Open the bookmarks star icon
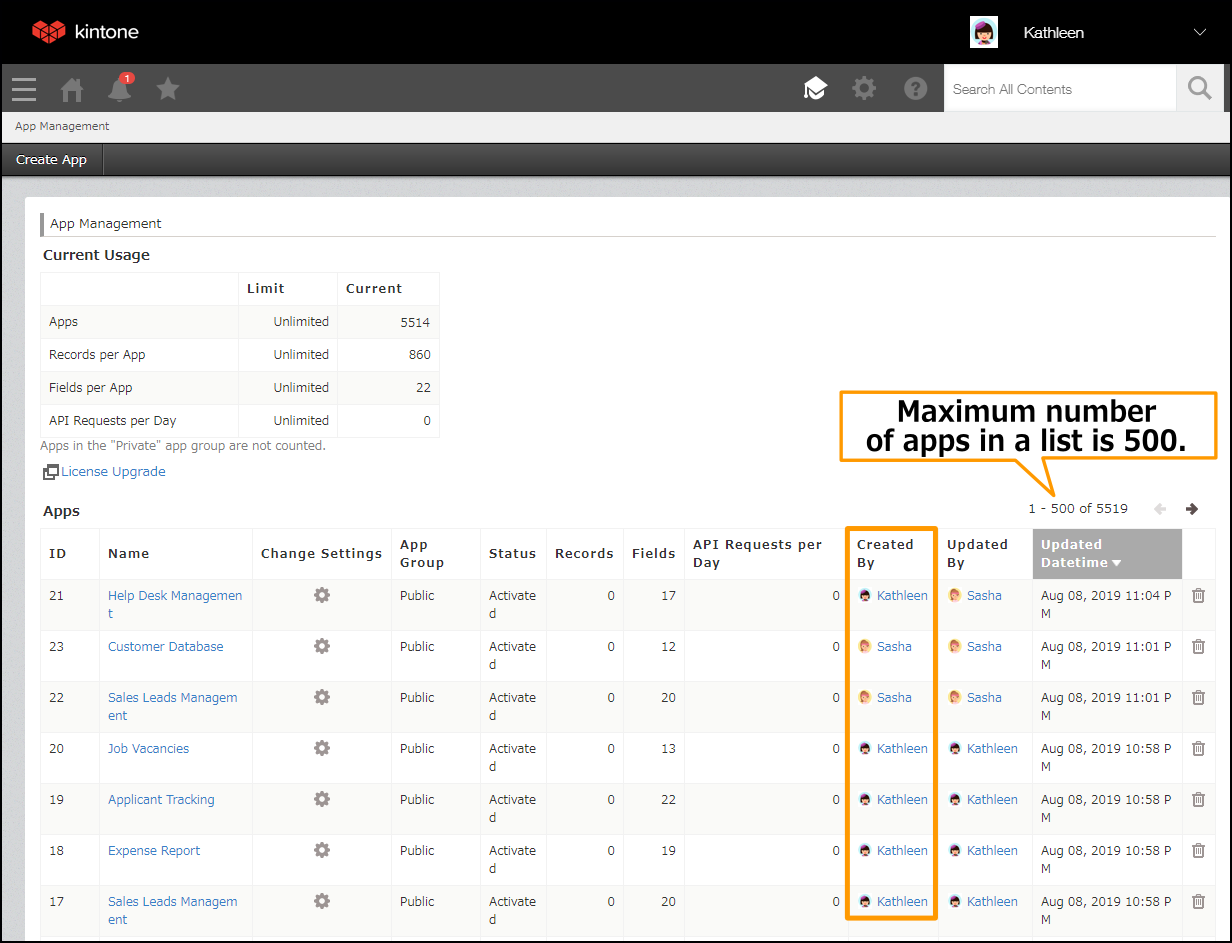Image resolution: width=1232 pixels, height=943 pixels. (168, 89)
